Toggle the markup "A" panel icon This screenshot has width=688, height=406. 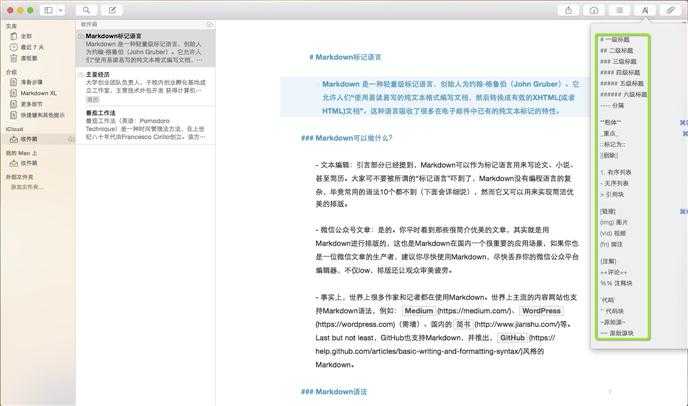pyautogui.click(x=645, y=10)
